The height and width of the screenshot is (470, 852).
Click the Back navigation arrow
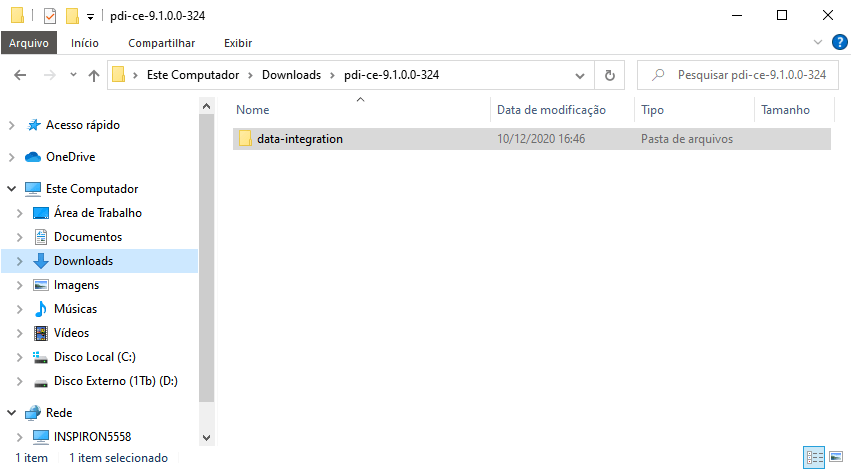tap(20, 75)
